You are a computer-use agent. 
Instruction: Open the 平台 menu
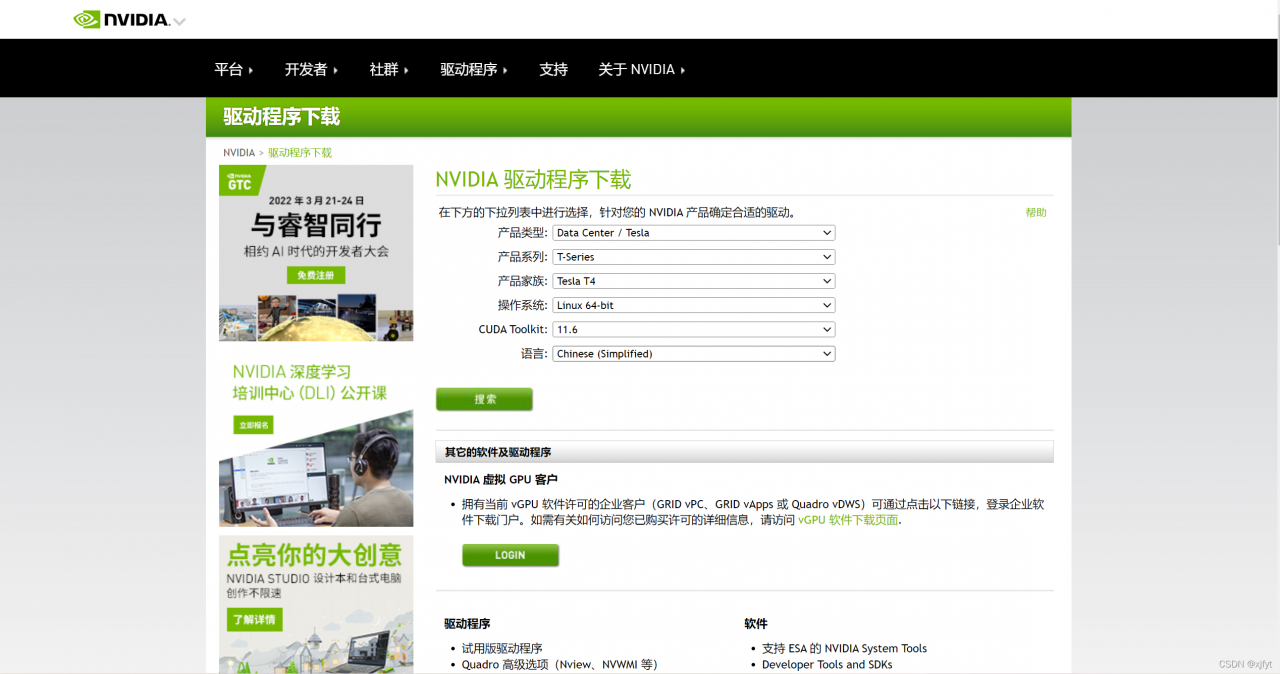point(233,69)
